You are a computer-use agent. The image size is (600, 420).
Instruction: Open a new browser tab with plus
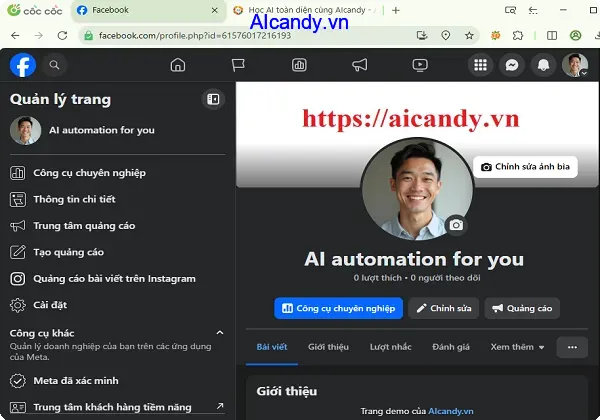coord(396,10)
